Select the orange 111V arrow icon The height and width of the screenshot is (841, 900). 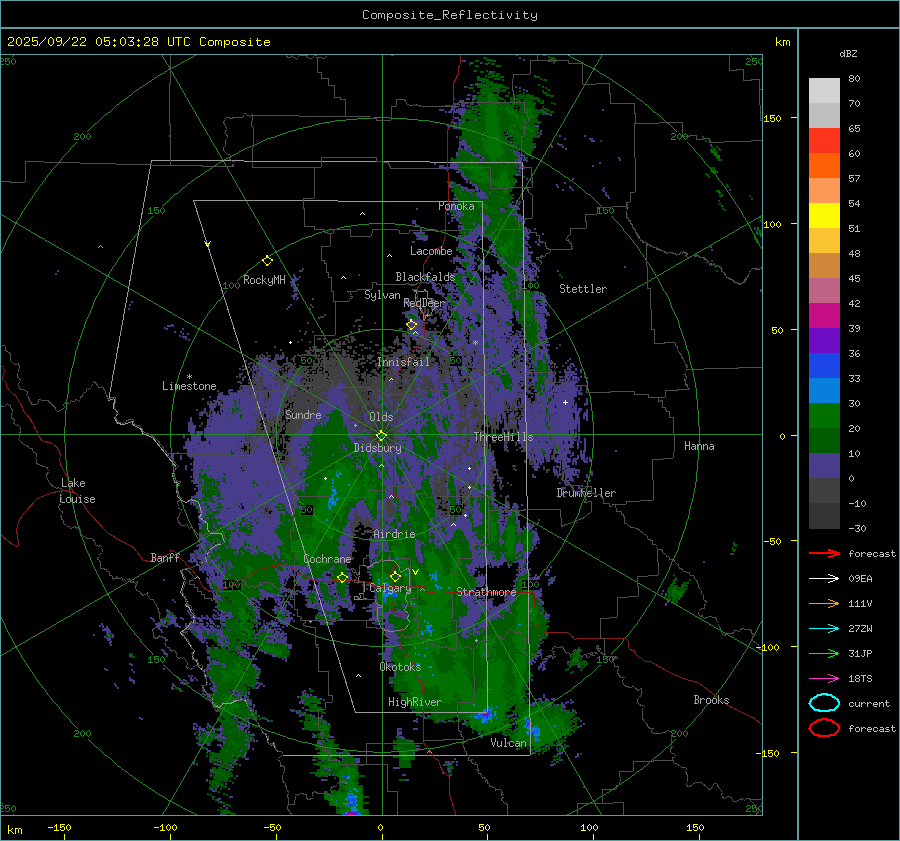coord(824,603)
